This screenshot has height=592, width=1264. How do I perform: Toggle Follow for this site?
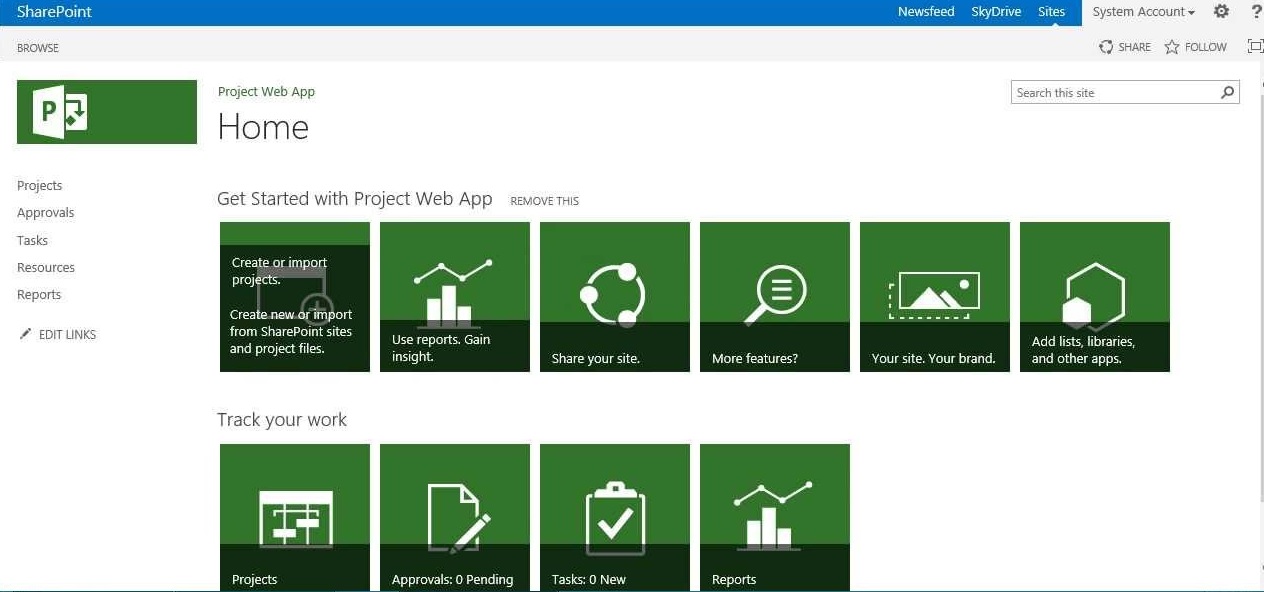[1196, 47]
